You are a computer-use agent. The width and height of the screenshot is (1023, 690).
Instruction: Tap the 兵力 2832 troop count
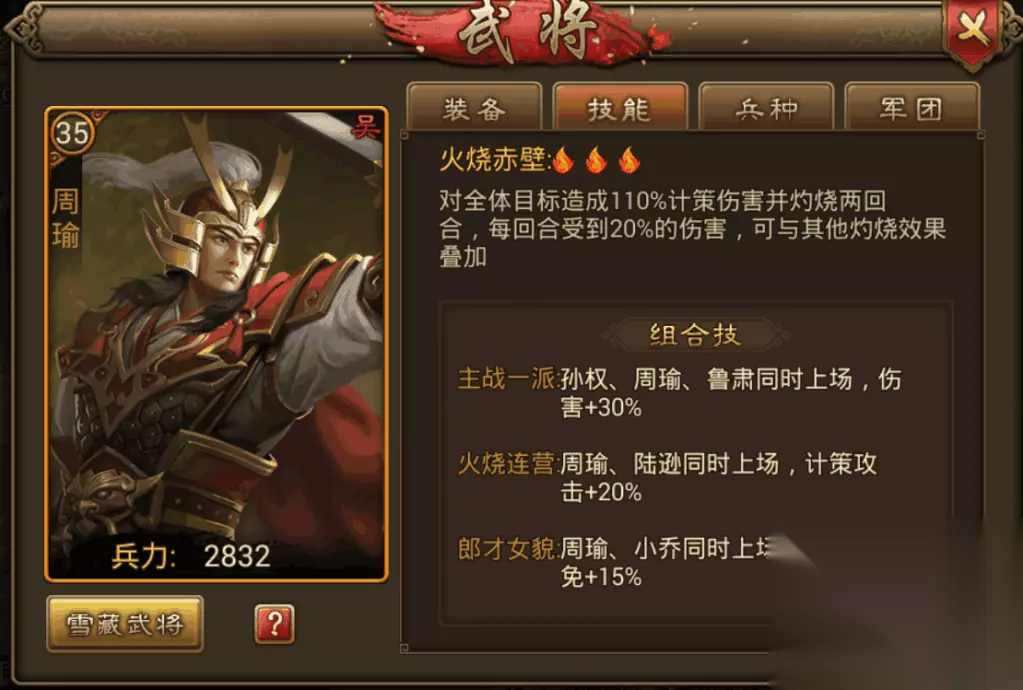(x=191, y=556)
